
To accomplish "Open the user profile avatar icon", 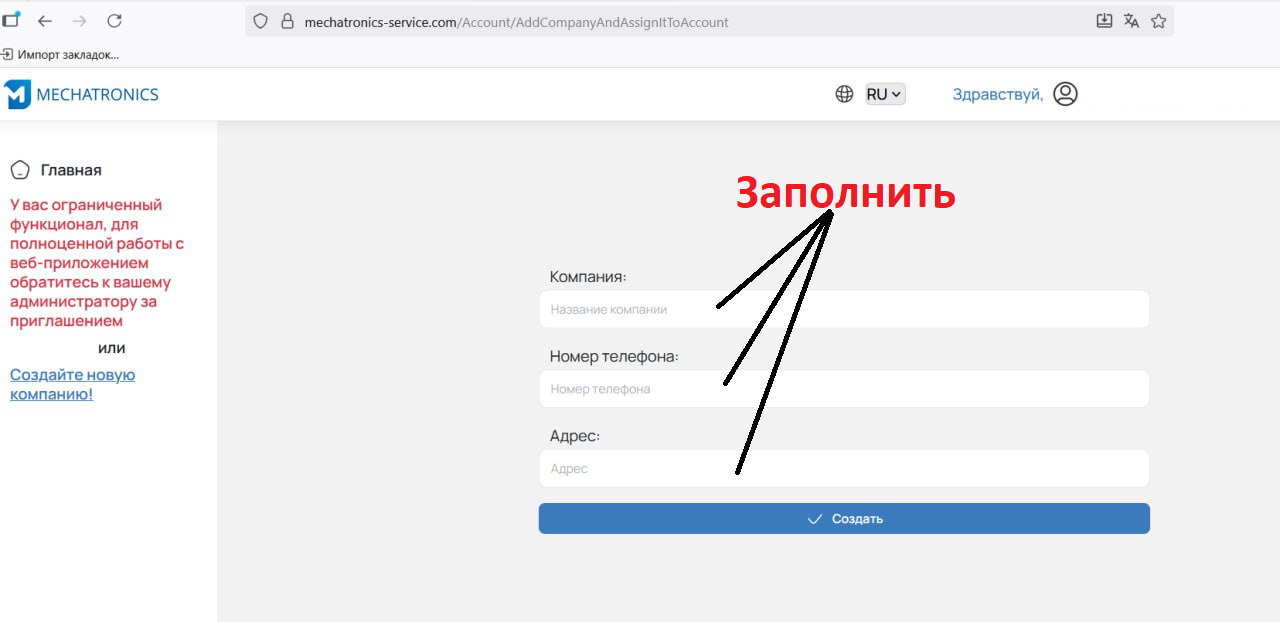I will click(1065, 94).
